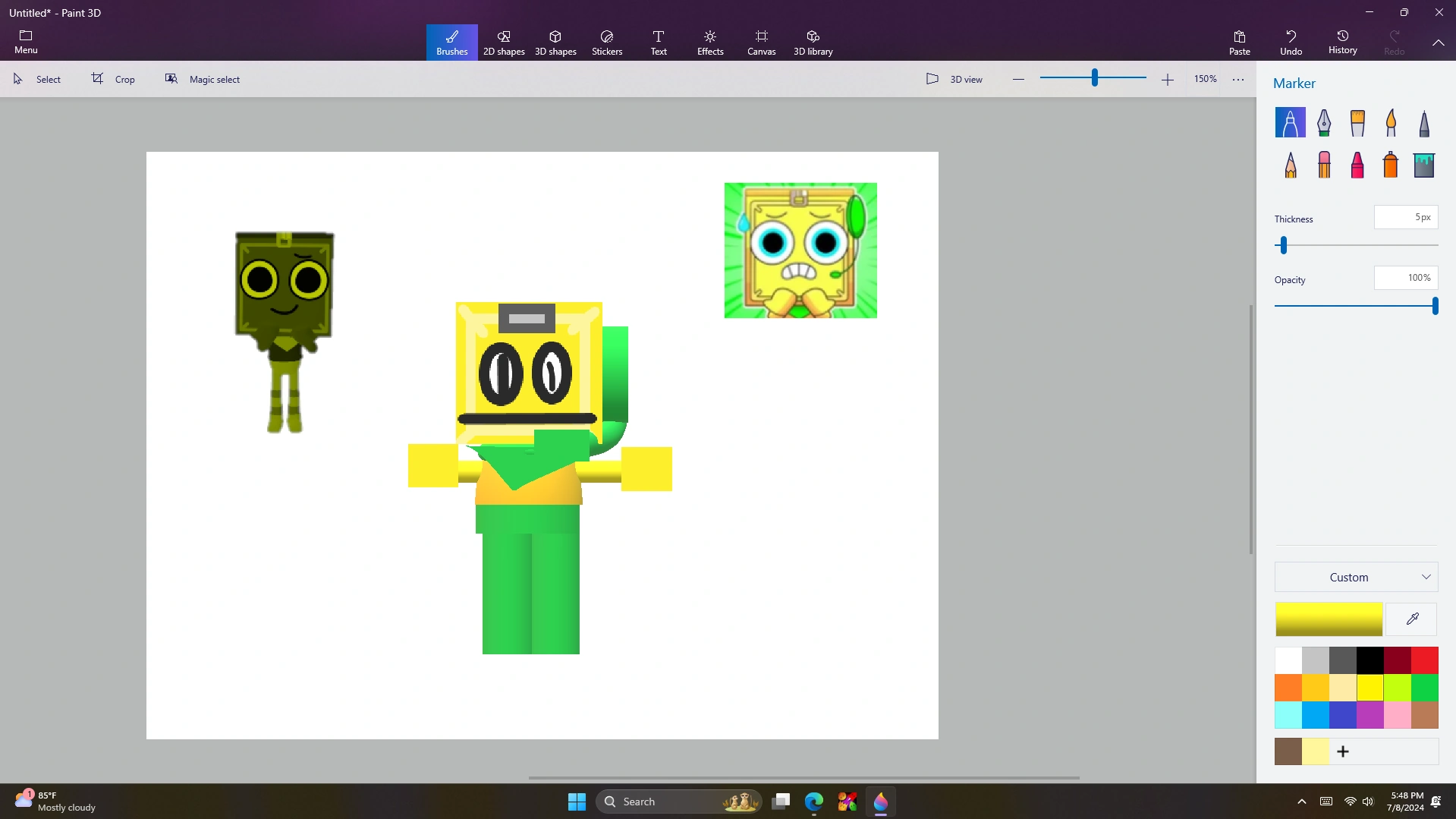Select the Spray can tool
Viewport: 1456px width, 819px height.
point(1391,165)
